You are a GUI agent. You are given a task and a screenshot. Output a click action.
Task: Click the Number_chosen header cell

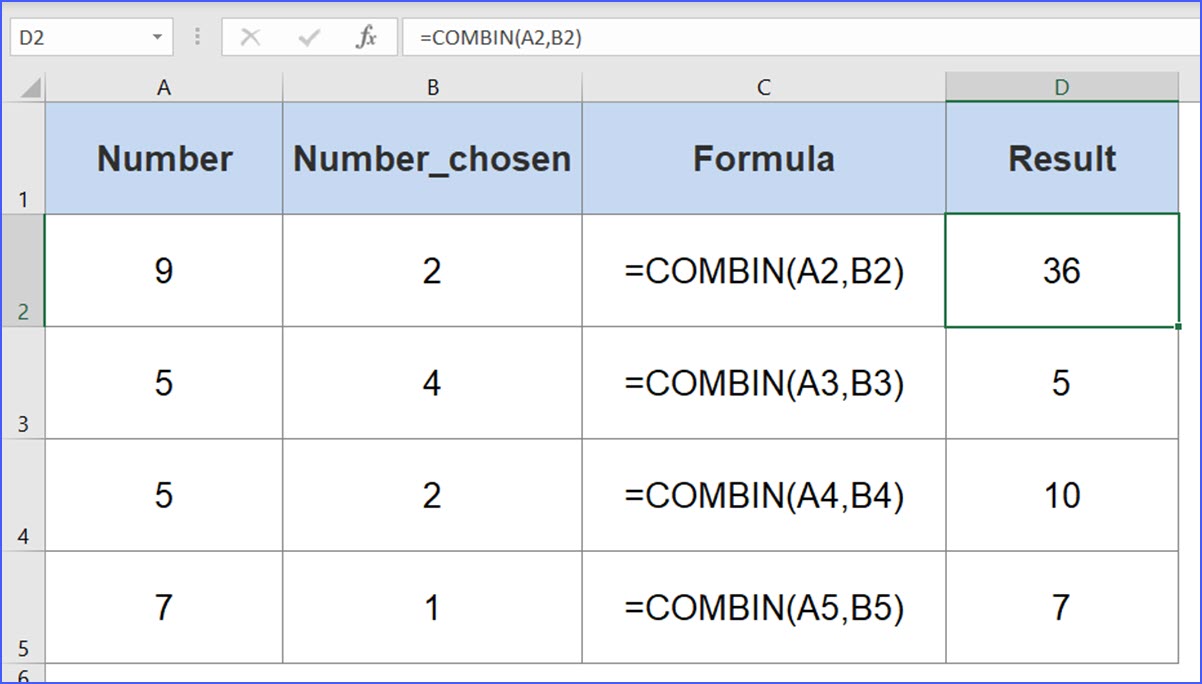(x=432, y=158)
